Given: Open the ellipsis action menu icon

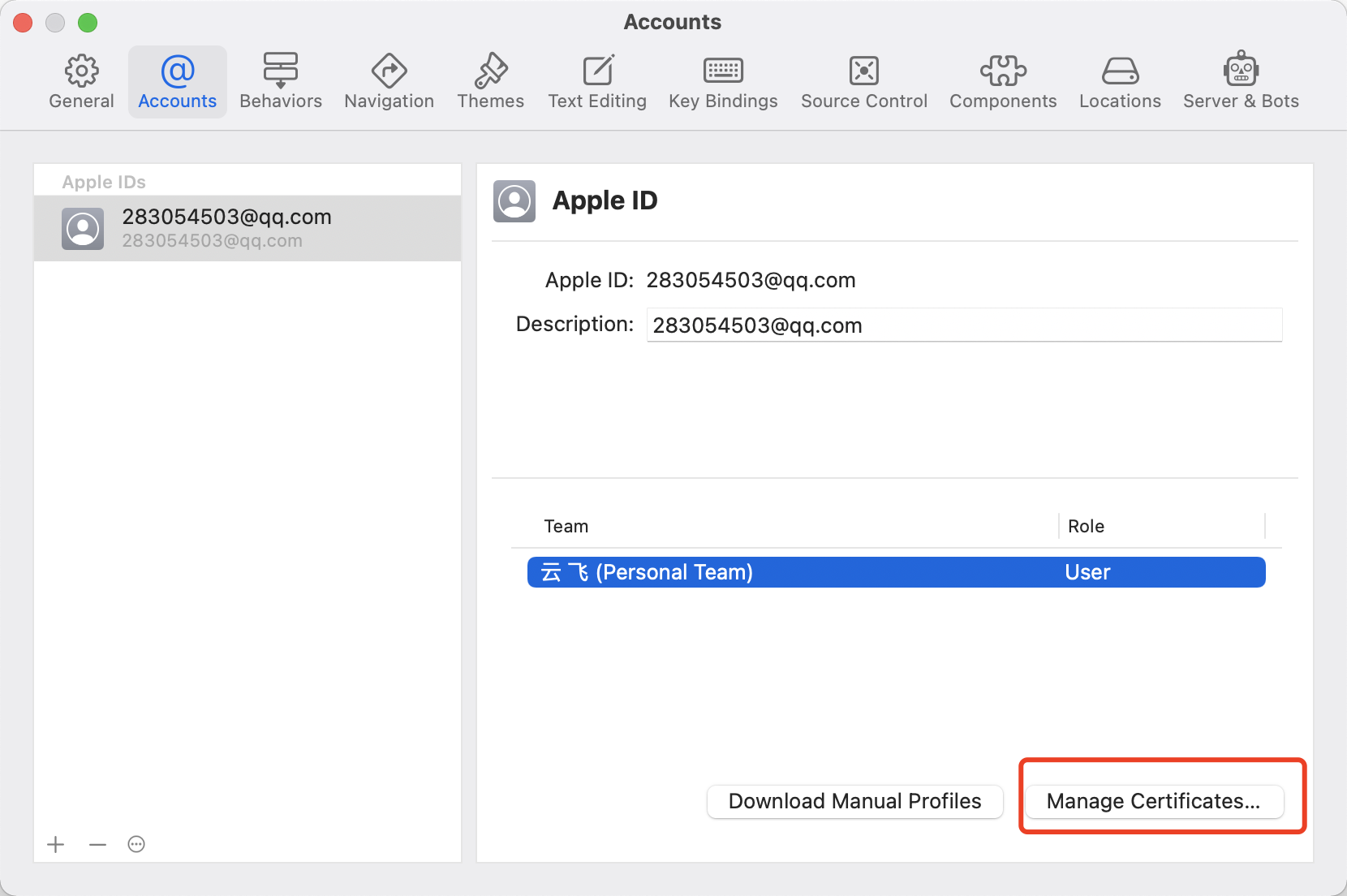Looking at the screenshot, I should click(x=136, y=845).
